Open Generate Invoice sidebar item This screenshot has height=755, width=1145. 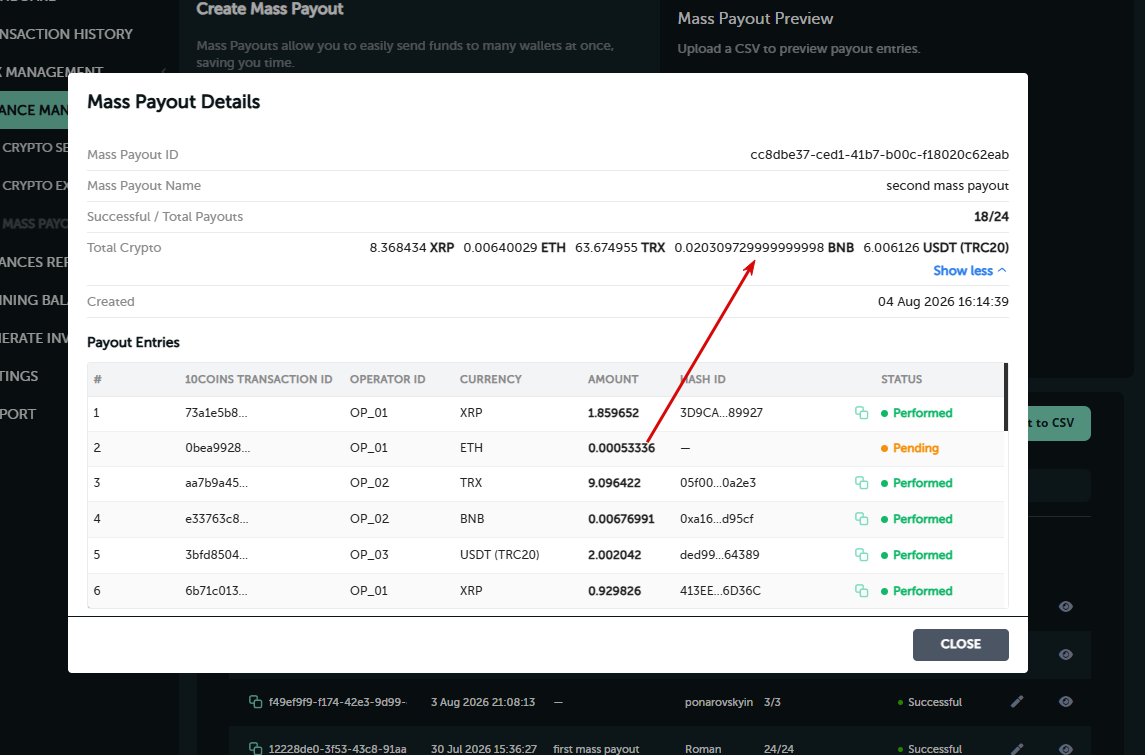pyautogui.click(x=34, y=338)
